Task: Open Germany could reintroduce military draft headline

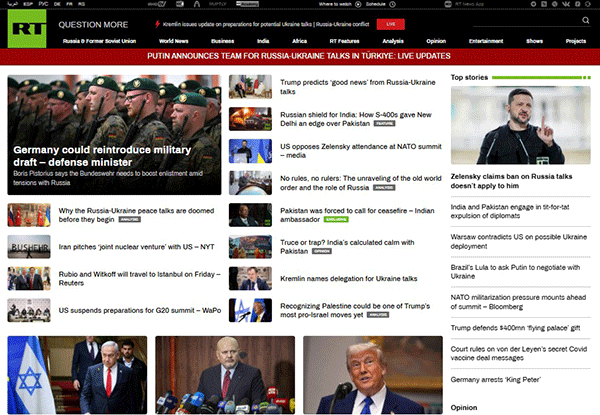Action: point(102,156)
